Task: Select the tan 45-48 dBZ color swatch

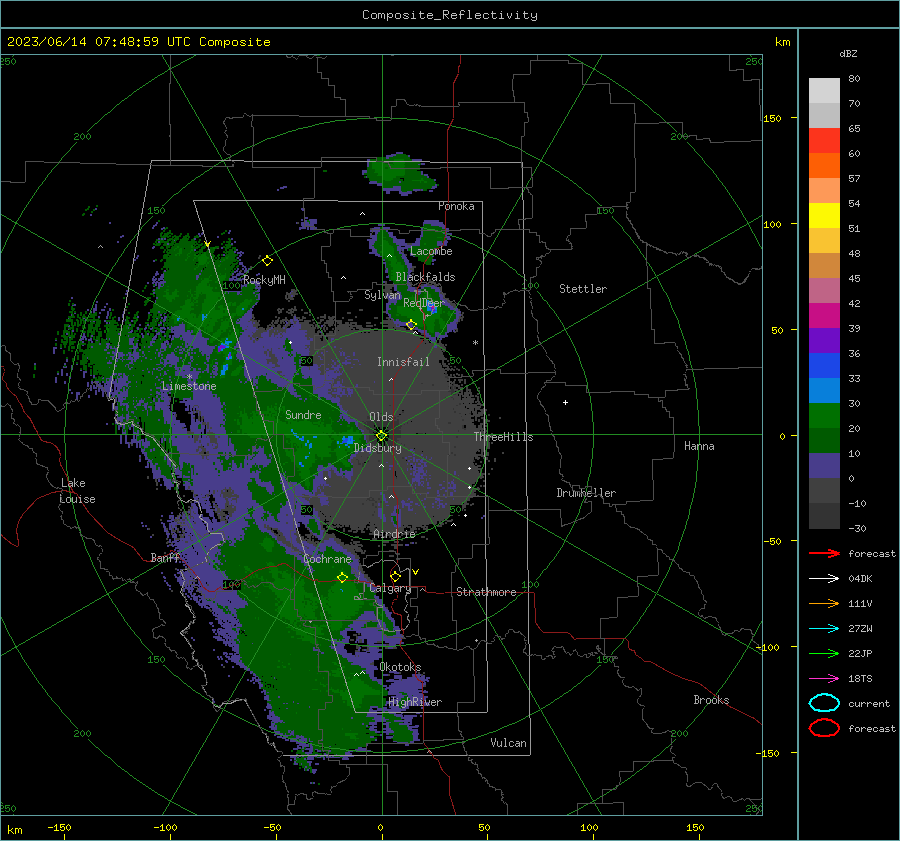Action: [824, 265]
